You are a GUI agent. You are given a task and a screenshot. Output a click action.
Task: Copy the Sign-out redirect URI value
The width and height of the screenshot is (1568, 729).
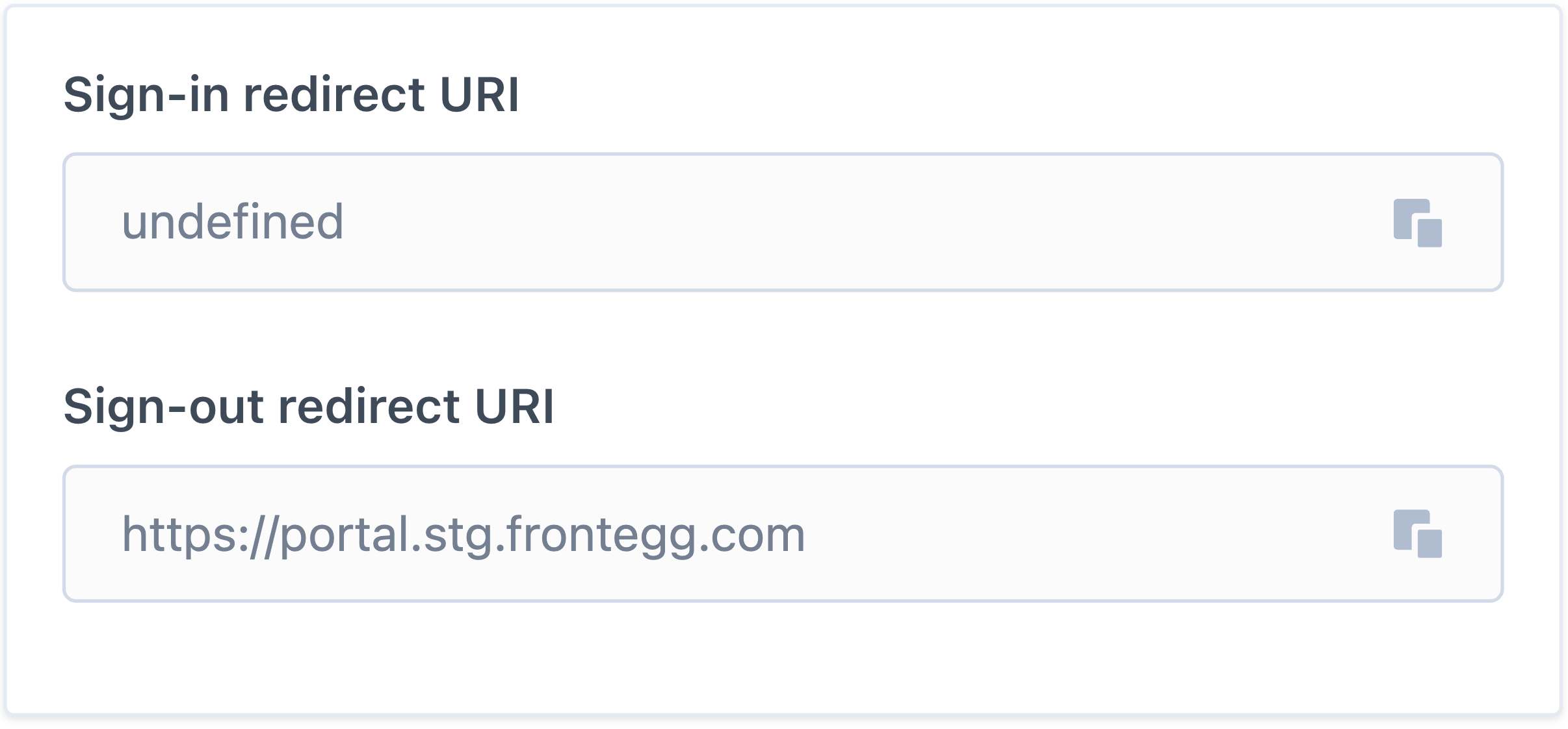pyautogui.click(x=1417, y=533)
